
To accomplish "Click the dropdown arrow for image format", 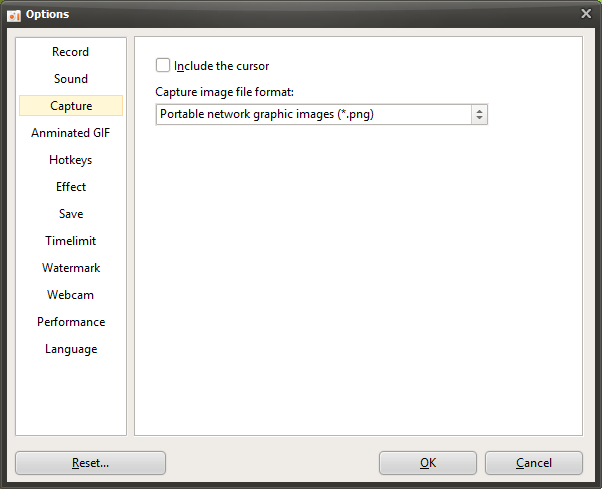I will coord(479,115).
